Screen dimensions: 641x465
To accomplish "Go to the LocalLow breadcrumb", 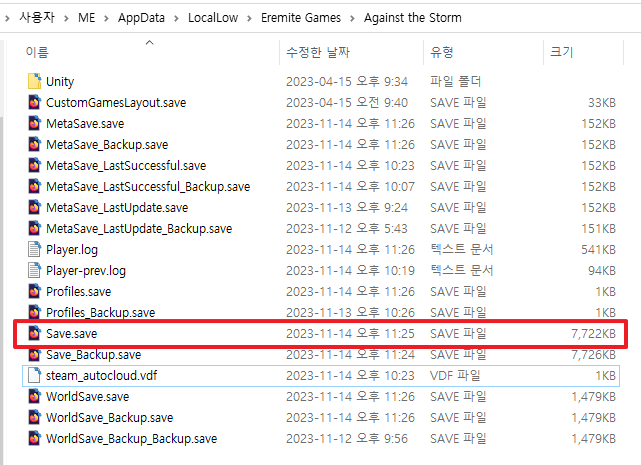I will pos(213,18).
